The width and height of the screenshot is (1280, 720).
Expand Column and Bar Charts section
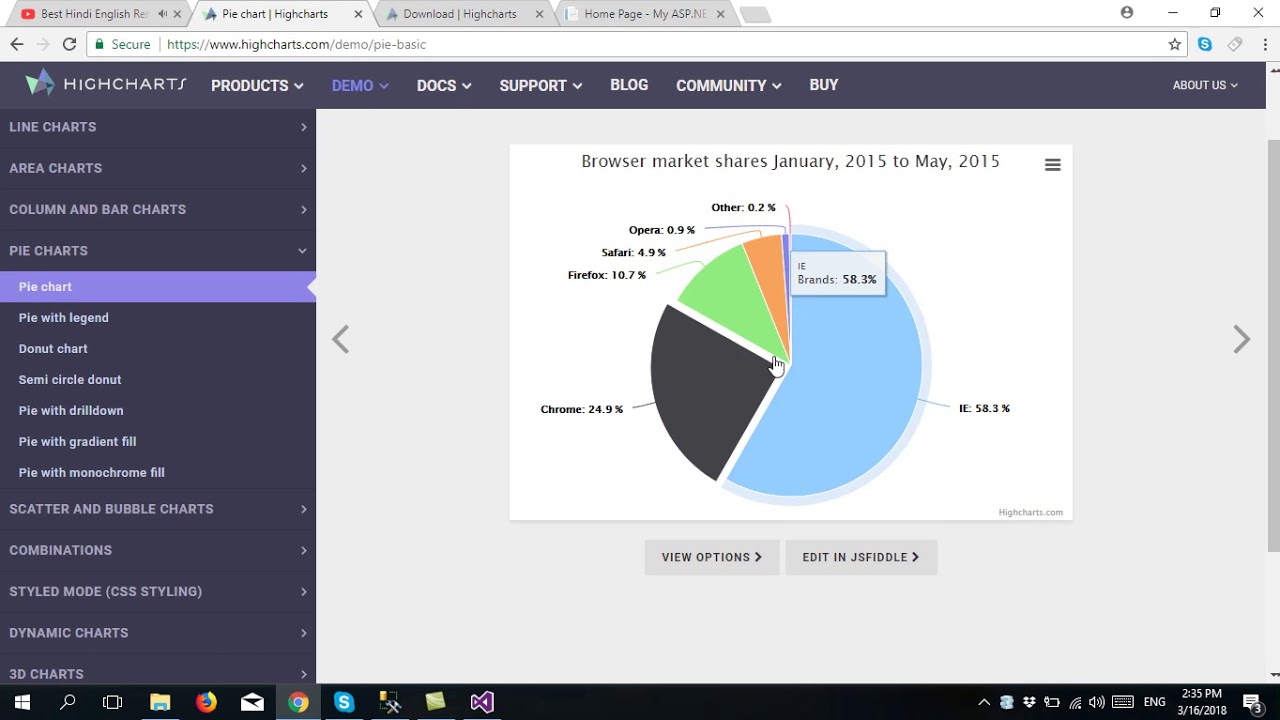click(158, 209)
